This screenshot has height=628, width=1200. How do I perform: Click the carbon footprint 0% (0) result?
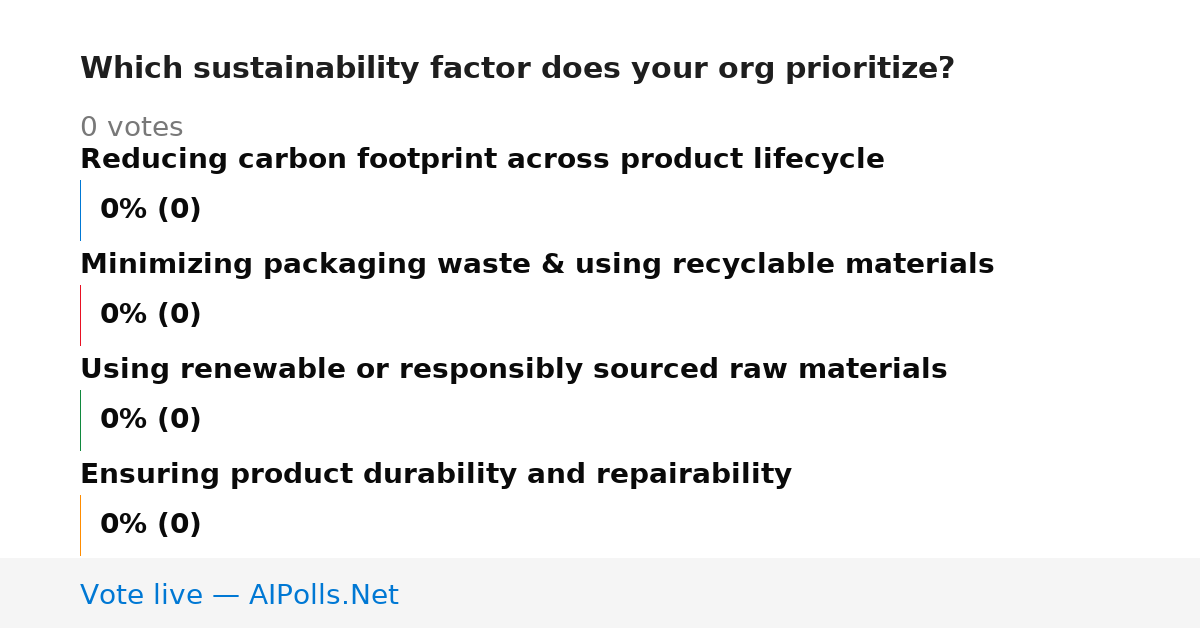(150, 210)
